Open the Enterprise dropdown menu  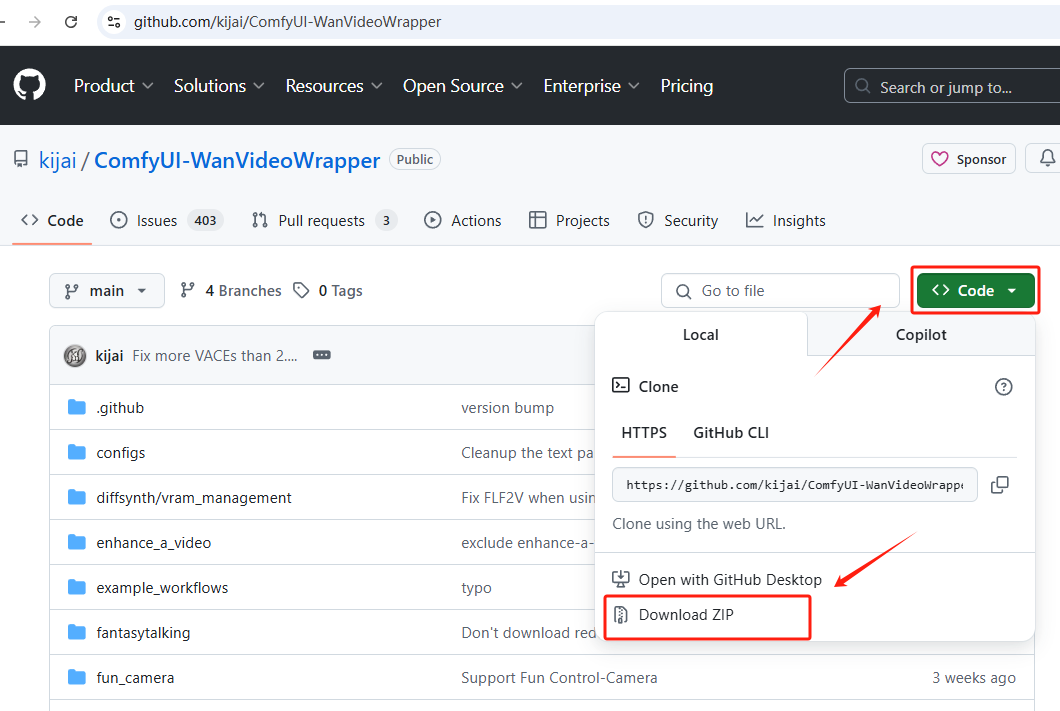(x=592, y=86)
